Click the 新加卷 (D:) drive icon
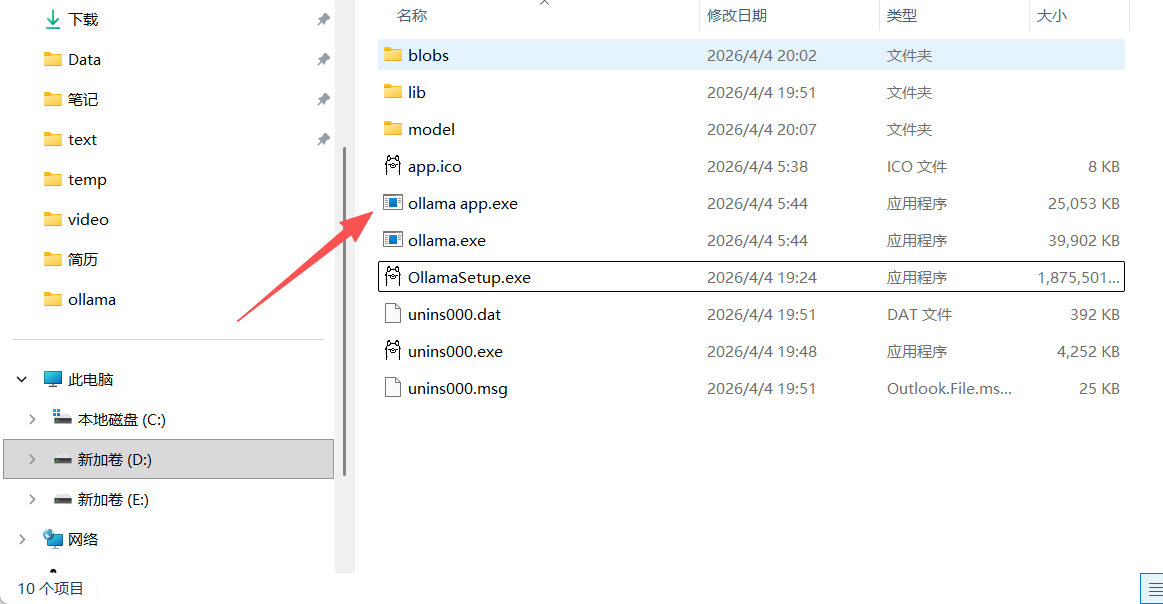This screenshot has width=1163, height=604. coord(62,460)
